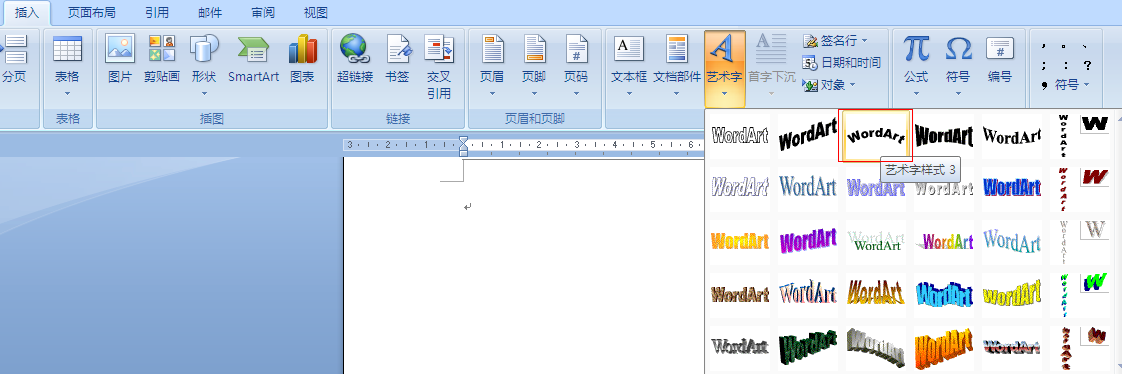The image size is (1122, 374).
Task: Pick the vertical black WordArt style
Action: click(1063, 135)
